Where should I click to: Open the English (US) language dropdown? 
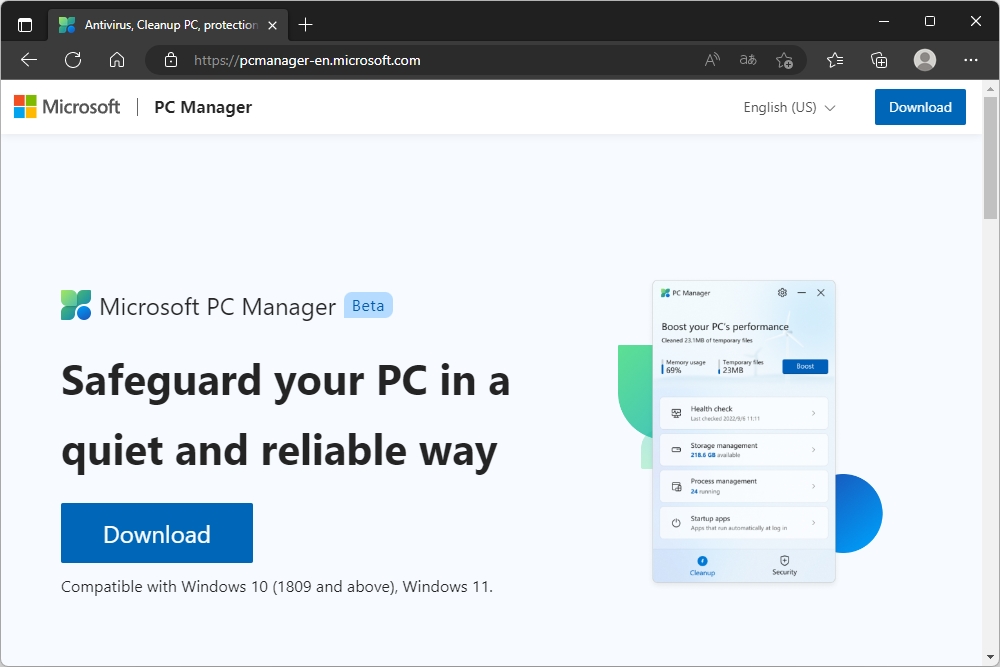(x=789, y=107)
